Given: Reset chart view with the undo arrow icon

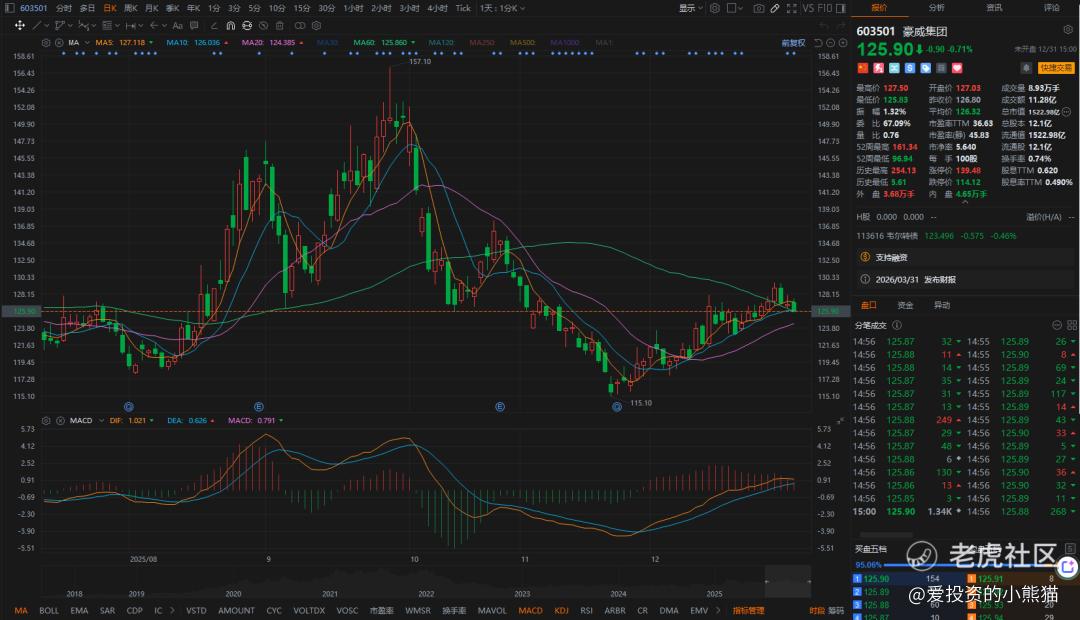Looking at the screenshot, I should tap(818, 43).
